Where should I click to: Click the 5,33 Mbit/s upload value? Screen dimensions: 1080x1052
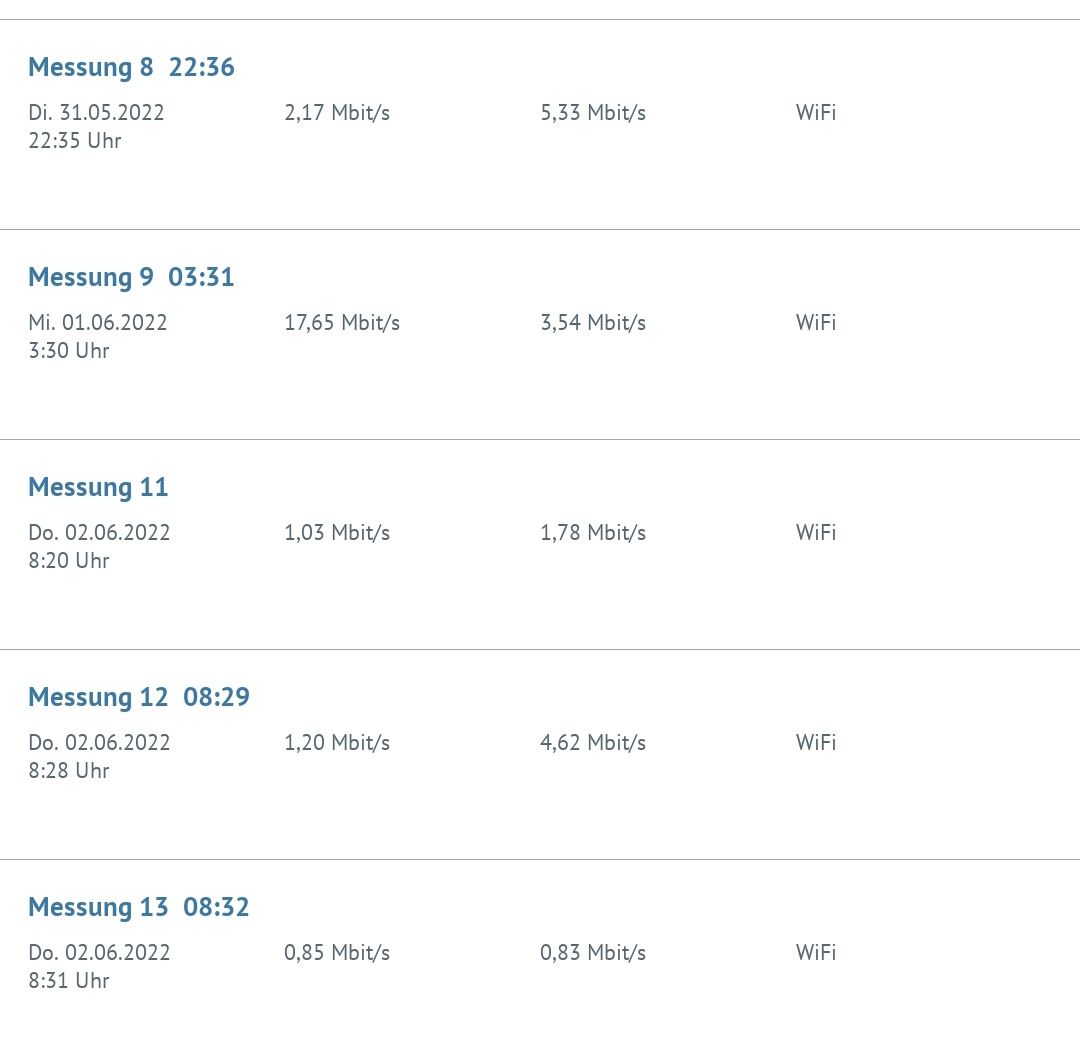[x=593, y=113]
